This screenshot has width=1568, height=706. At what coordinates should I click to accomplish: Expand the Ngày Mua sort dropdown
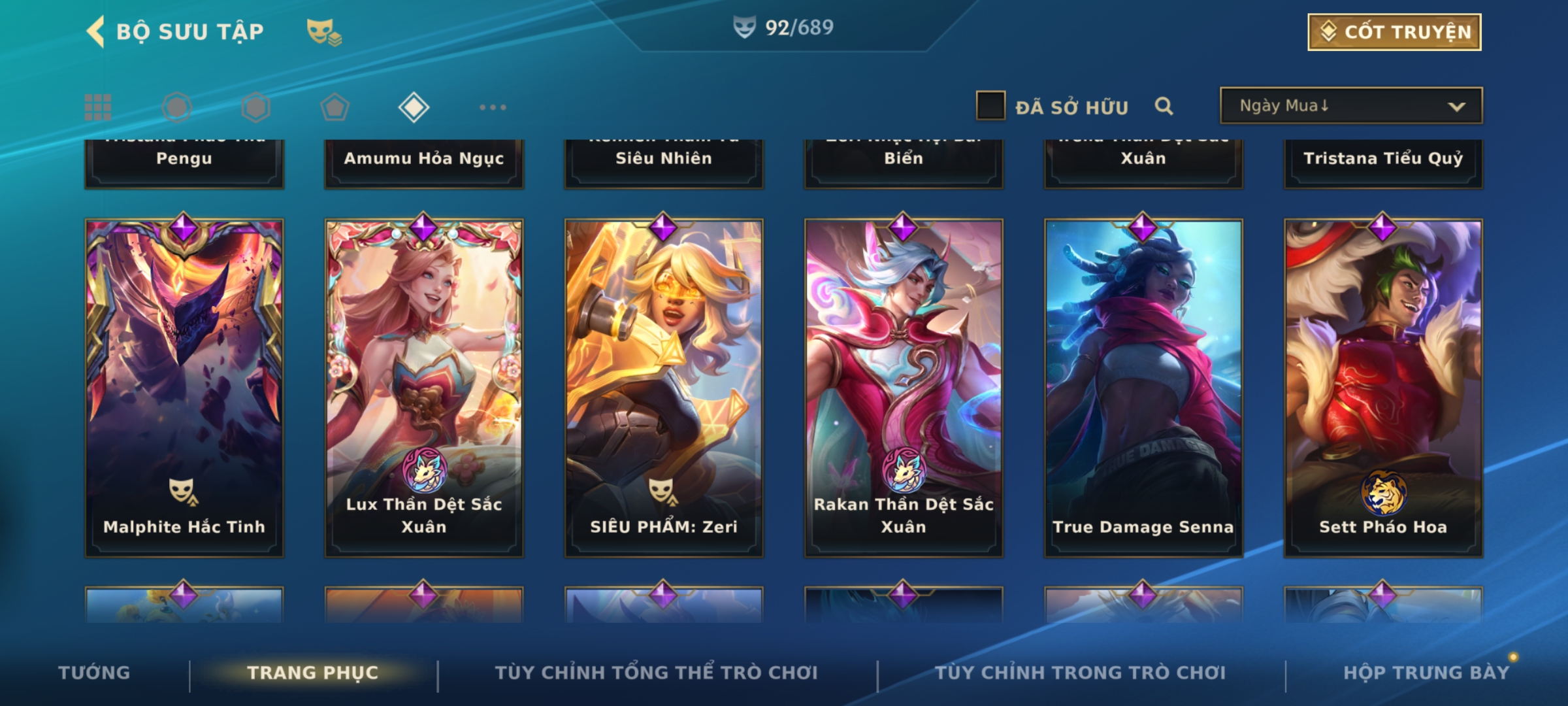[x=1351, y=105]
